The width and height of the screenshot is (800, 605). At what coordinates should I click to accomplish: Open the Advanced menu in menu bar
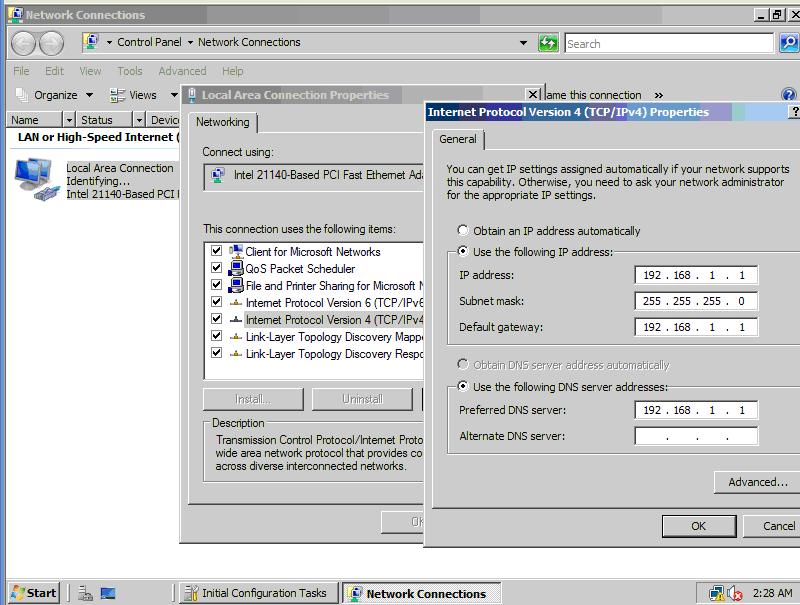[182, 71]
